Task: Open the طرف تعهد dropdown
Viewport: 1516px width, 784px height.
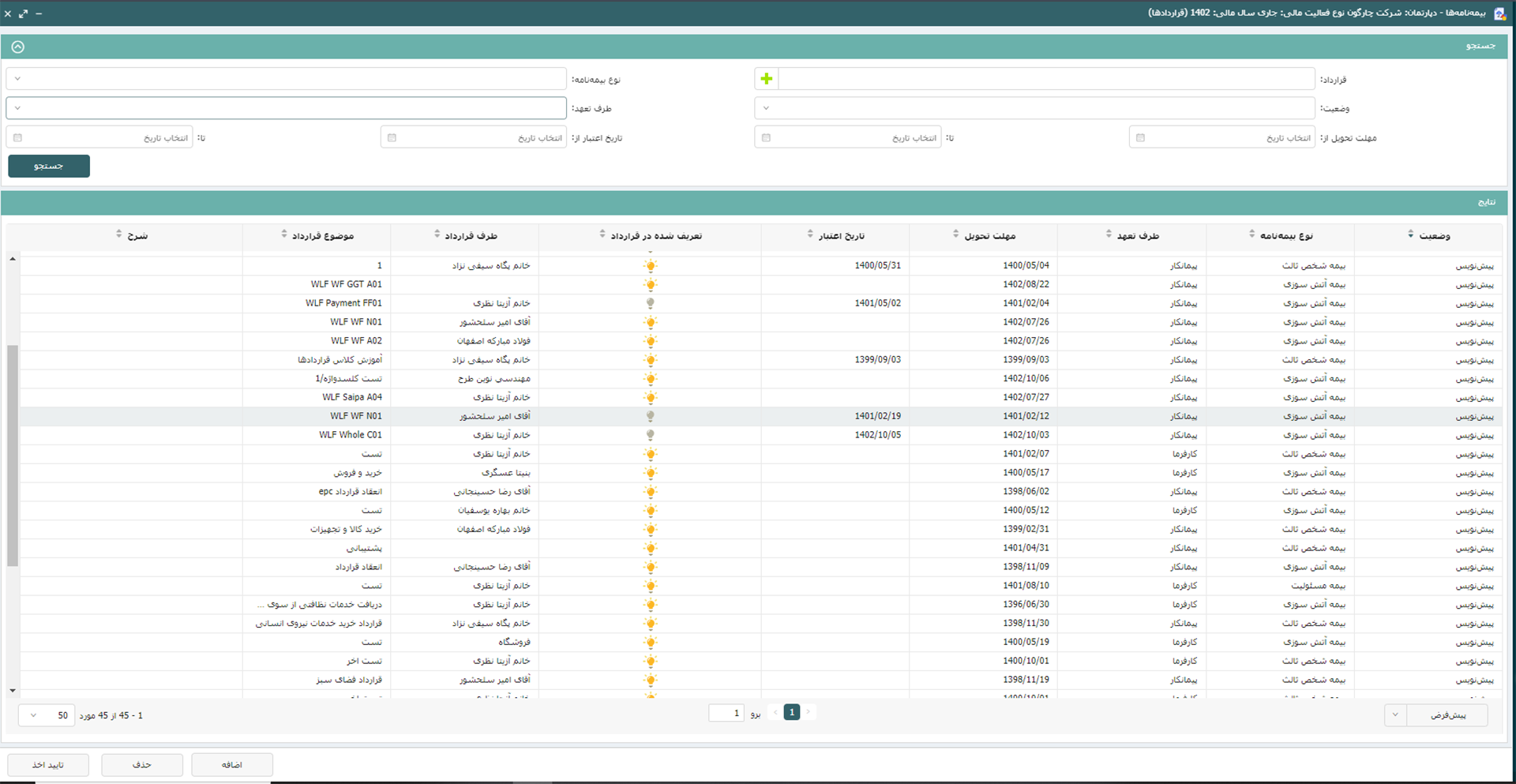Action: pos(18,108)
